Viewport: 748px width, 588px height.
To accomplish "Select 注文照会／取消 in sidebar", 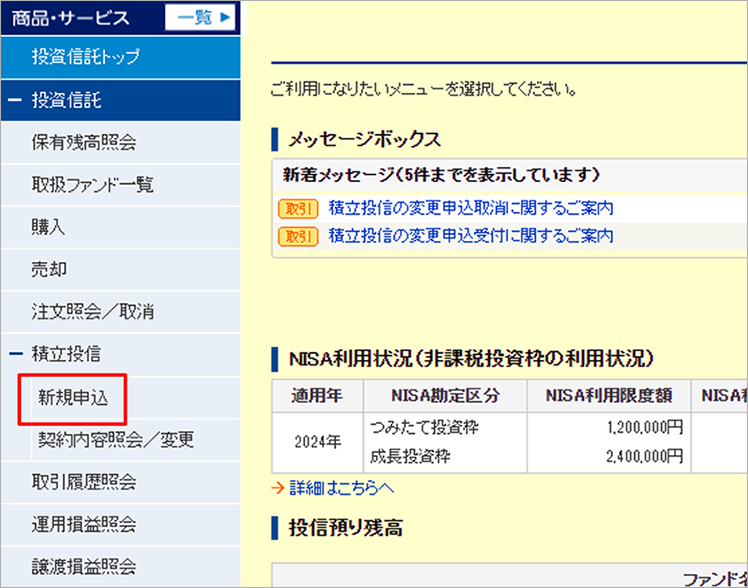I will [93, 311].
